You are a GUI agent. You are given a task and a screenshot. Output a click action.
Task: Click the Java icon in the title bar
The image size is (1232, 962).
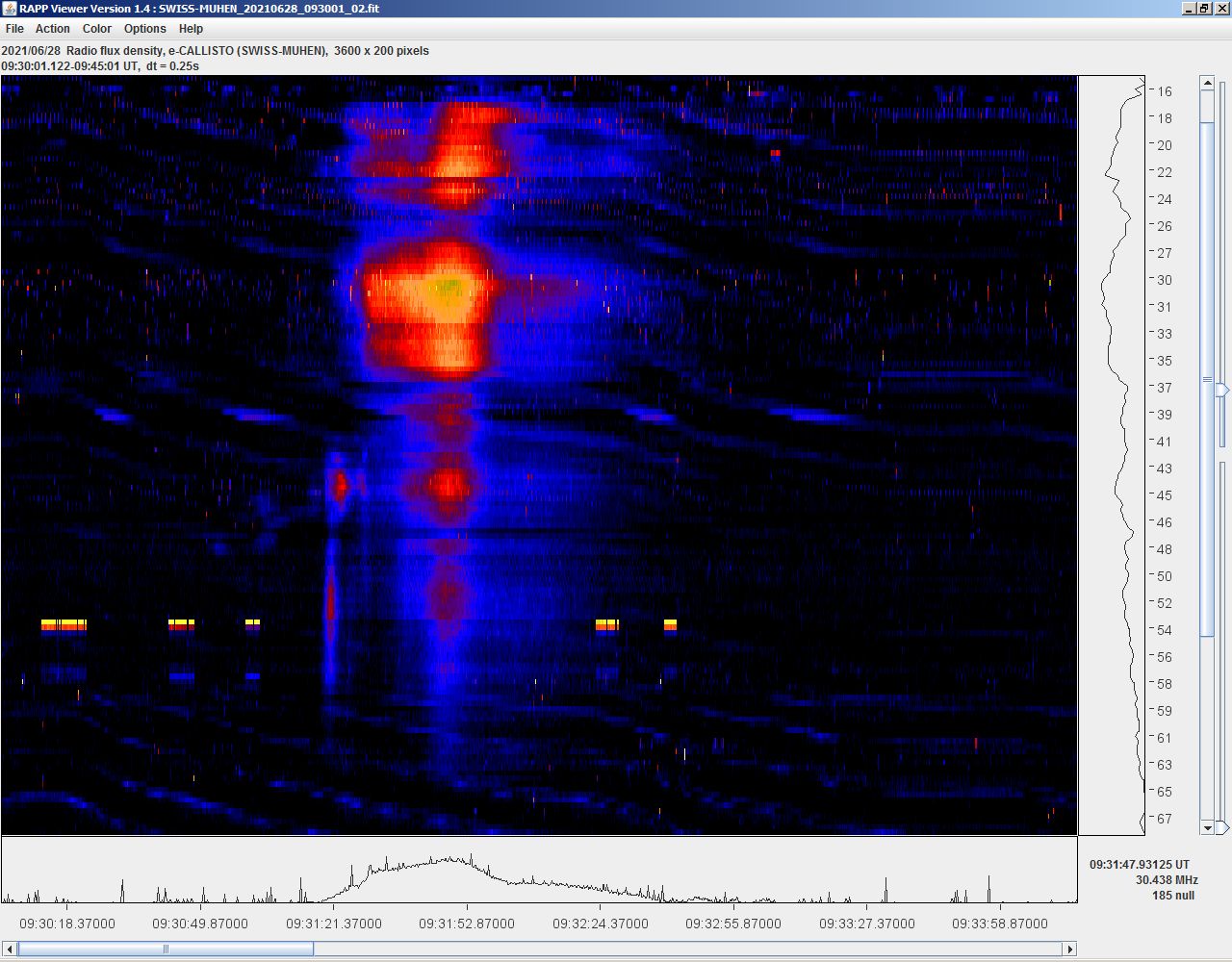pyautogui.click(x=10, y=9)
